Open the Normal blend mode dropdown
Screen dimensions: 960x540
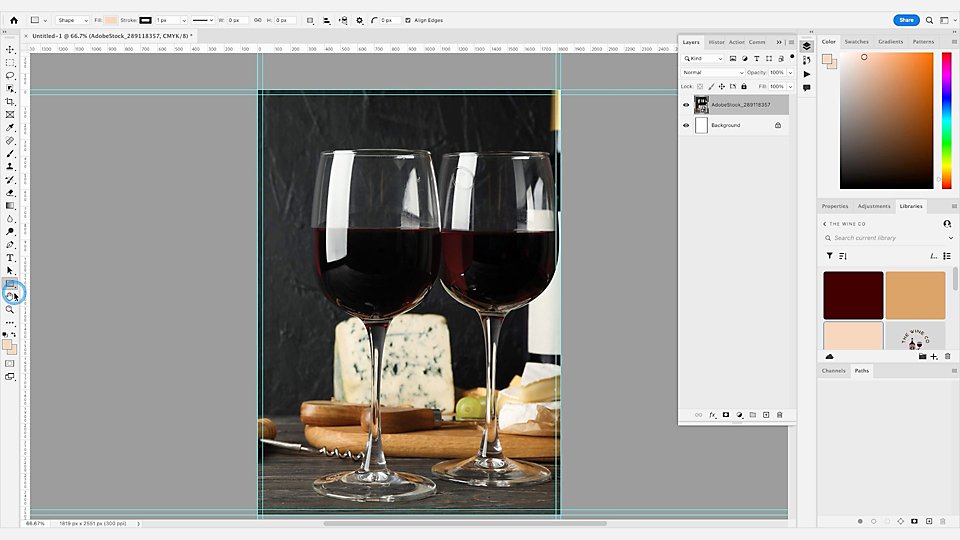point(713,72)
